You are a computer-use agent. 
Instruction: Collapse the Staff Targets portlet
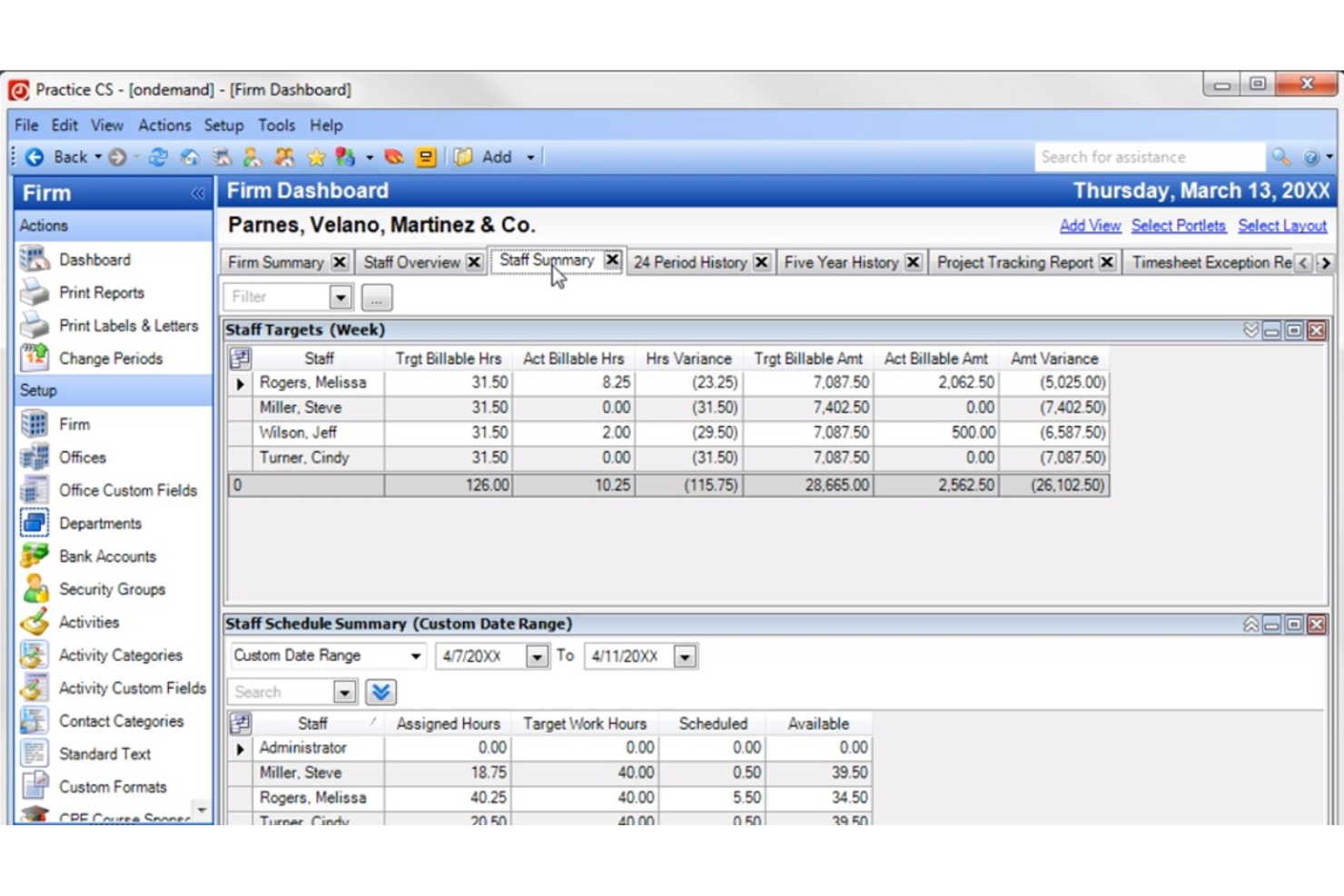1251,330
